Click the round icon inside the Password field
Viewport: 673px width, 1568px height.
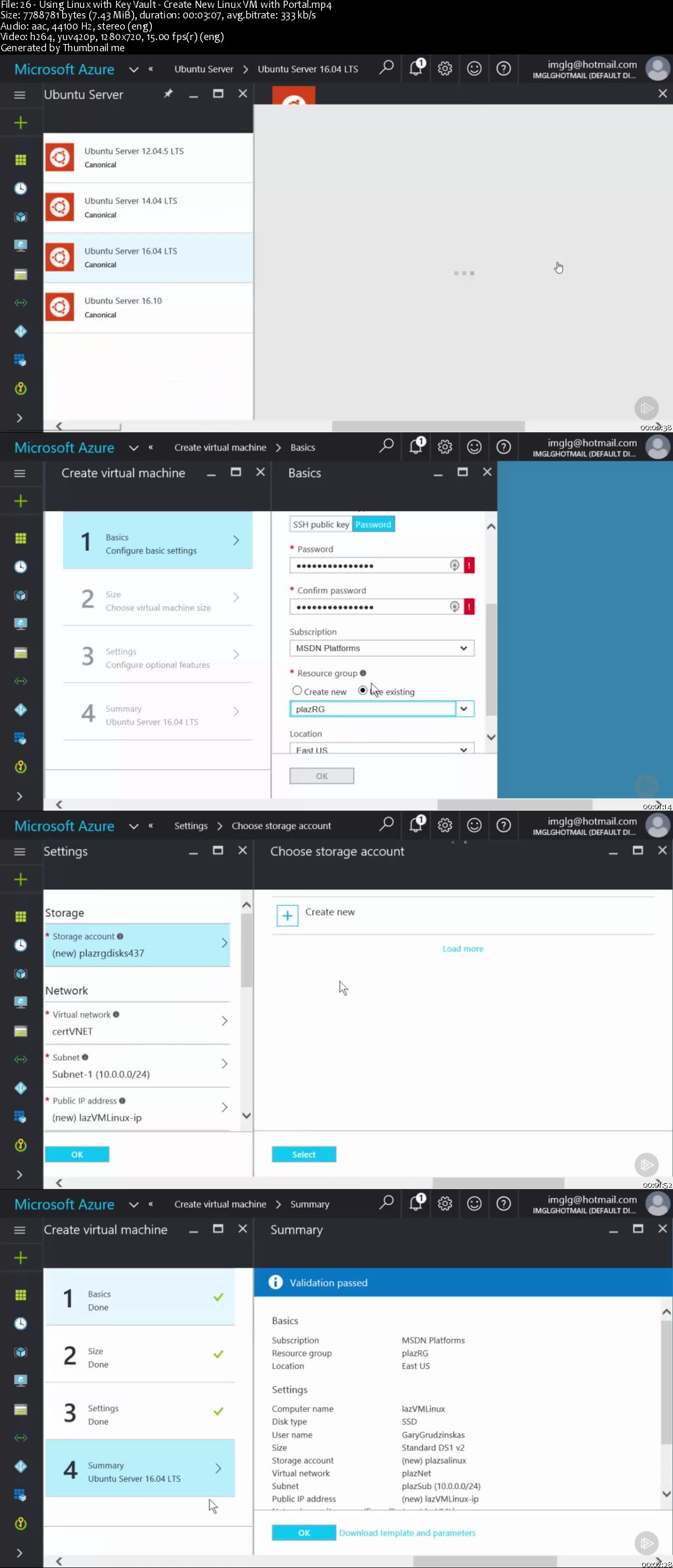click(454, 565)
